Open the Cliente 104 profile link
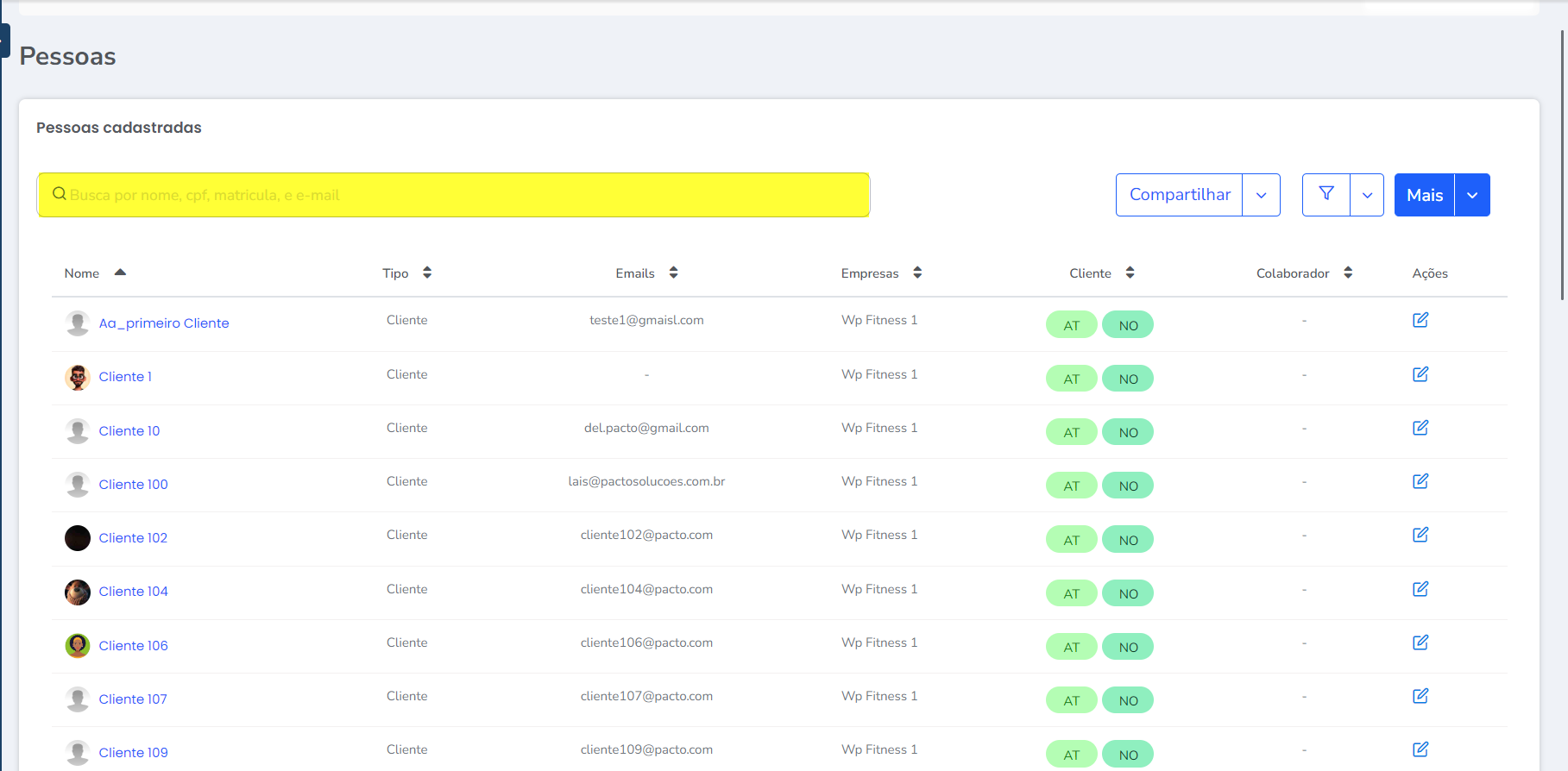This screenshot has width=1568, height=771. (133, 592)
